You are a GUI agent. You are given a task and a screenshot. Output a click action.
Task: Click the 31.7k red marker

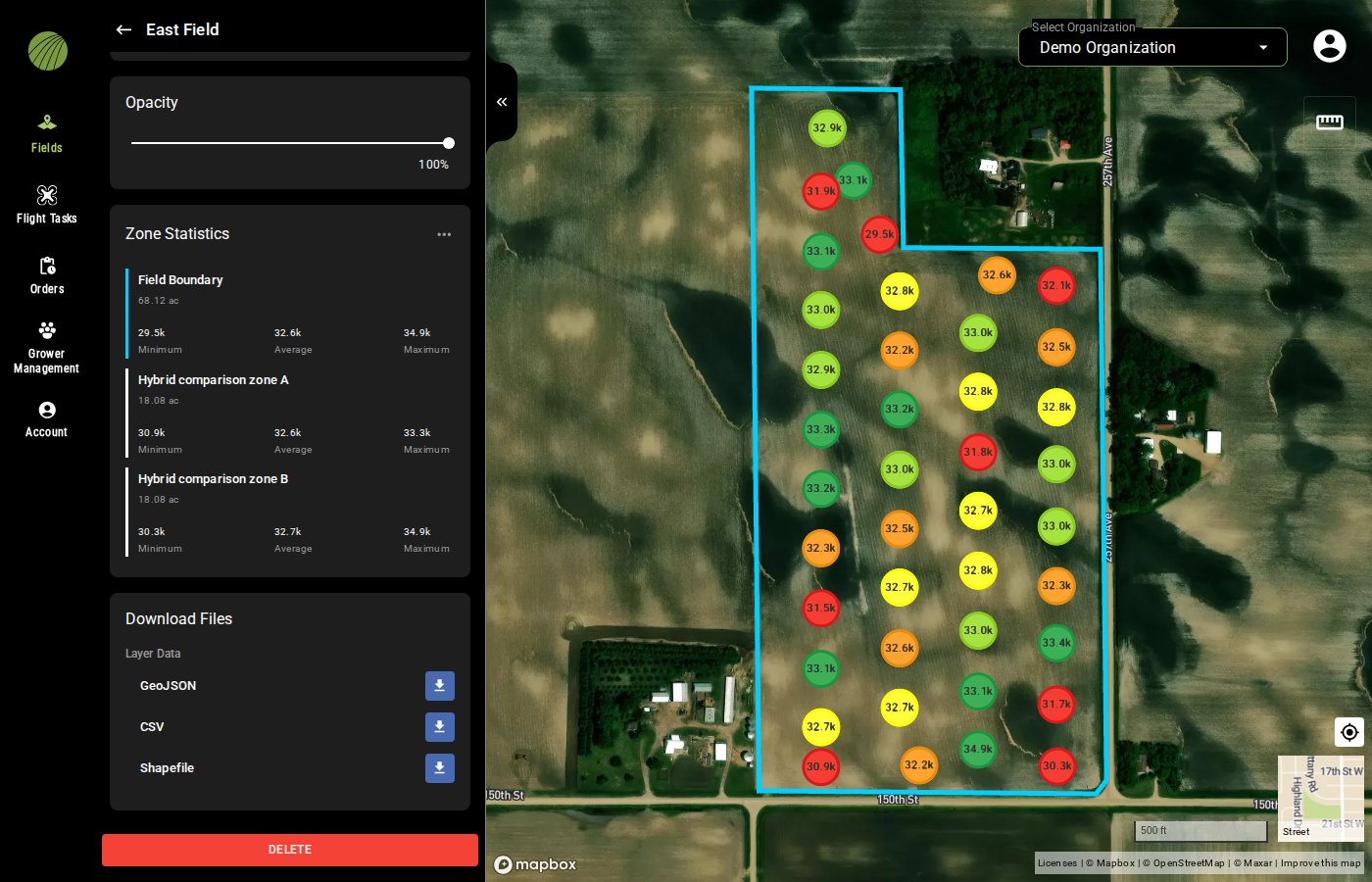[x=1056, y=705]
